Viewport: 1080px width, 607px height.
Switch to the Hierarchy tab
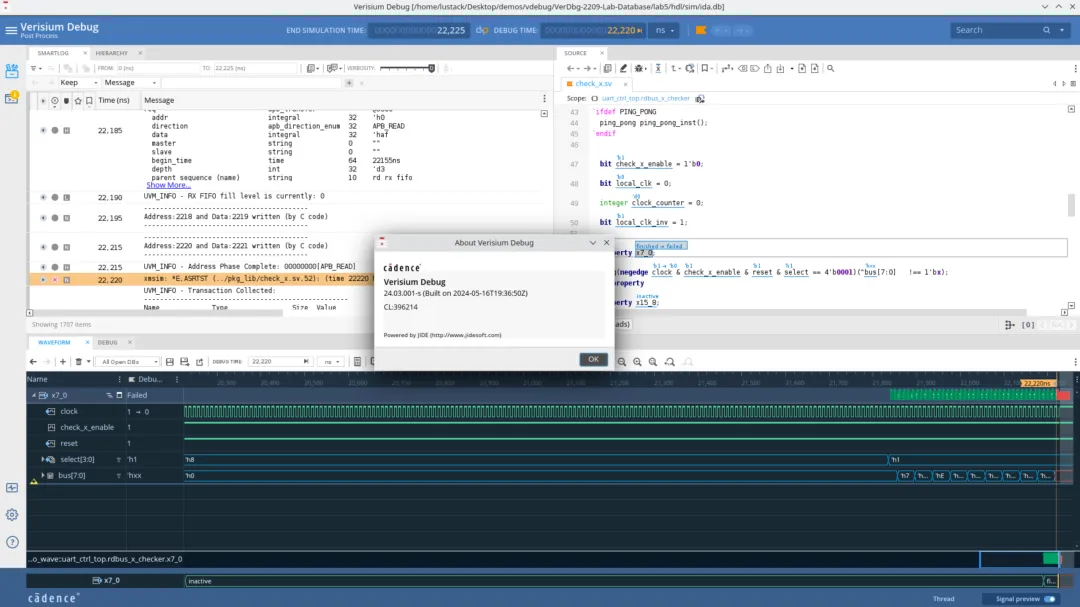(111, 52)
